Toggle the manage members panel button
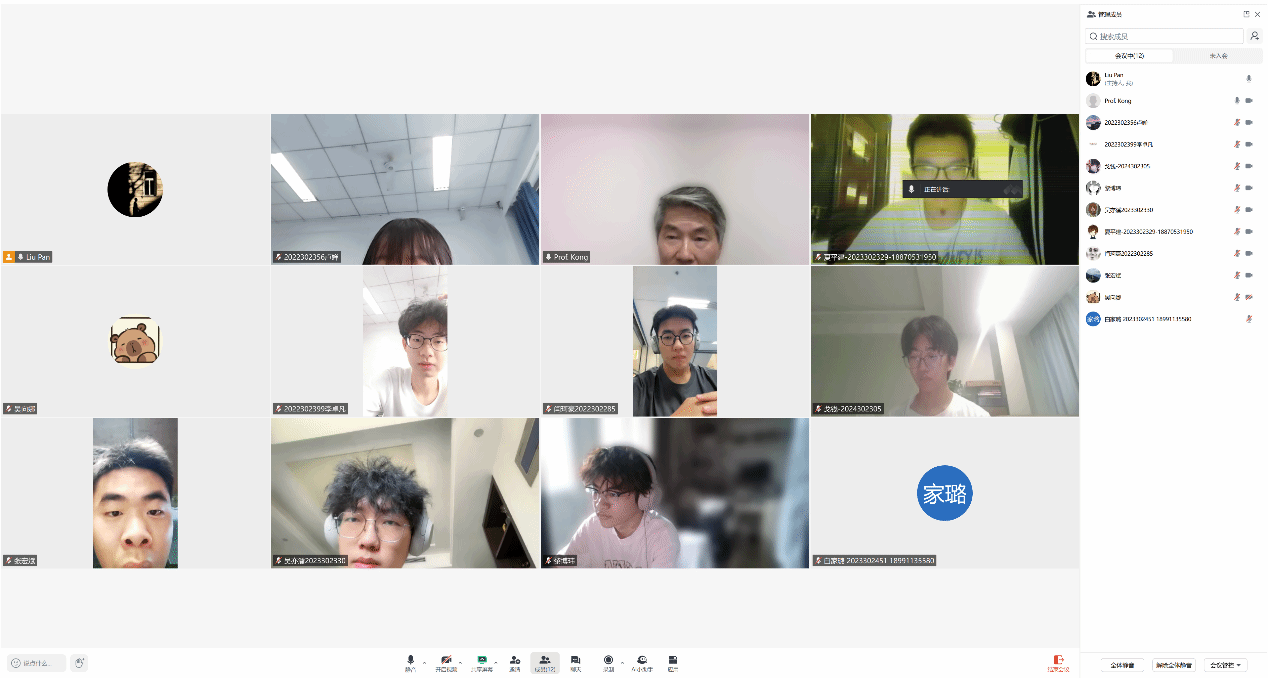The height and width of the screenshot is (678, 1268). point(545,662)
